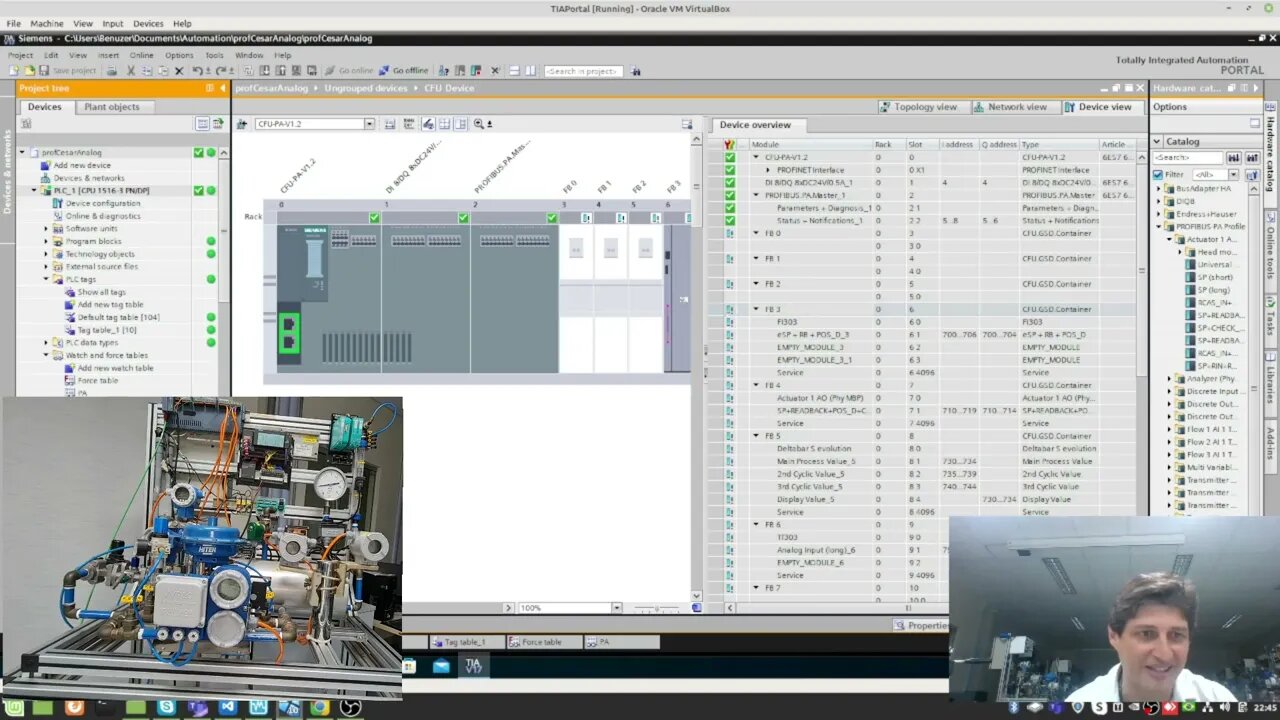
Task: Click the Delete X icon in the toolbar
Action: pyautogui.click(x=179, y=71)
